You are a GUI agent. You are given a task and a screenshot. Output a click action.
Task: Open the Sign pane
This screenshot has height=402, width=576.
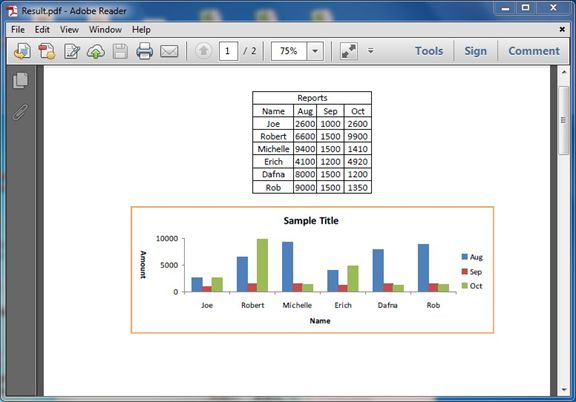pos(476,51)
